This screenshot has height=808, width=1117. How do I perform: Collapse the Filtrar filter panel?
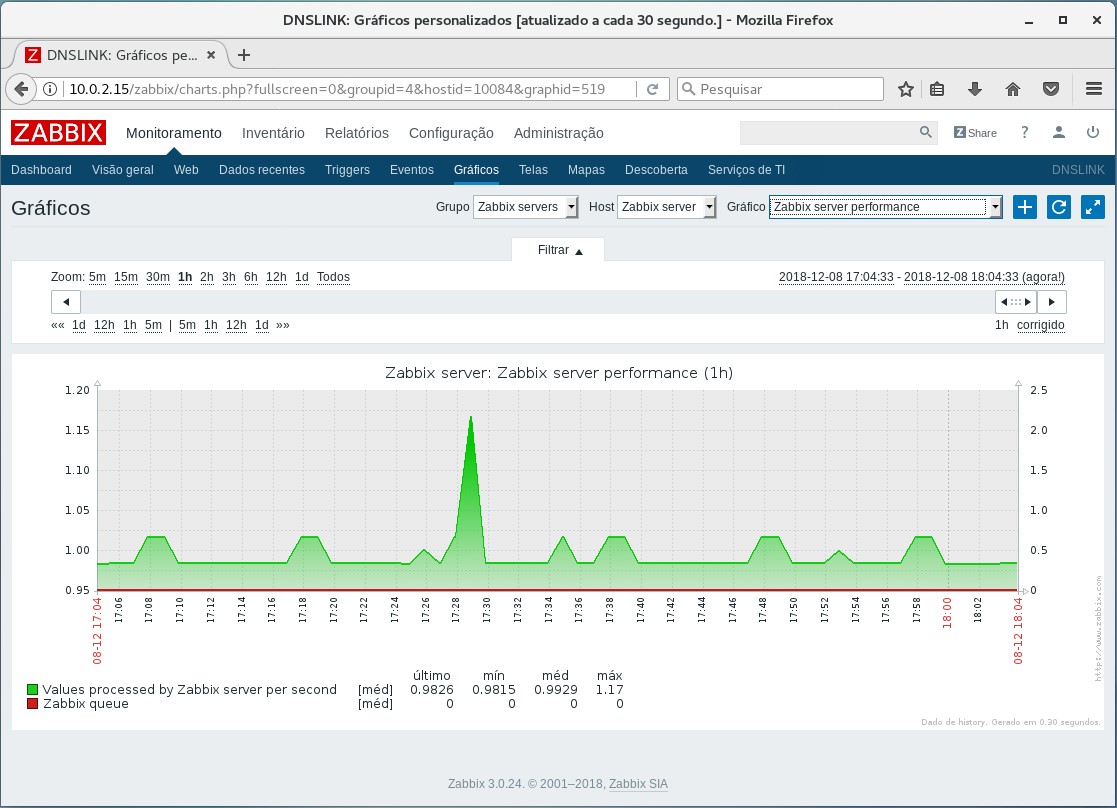(x=560, y=250)
